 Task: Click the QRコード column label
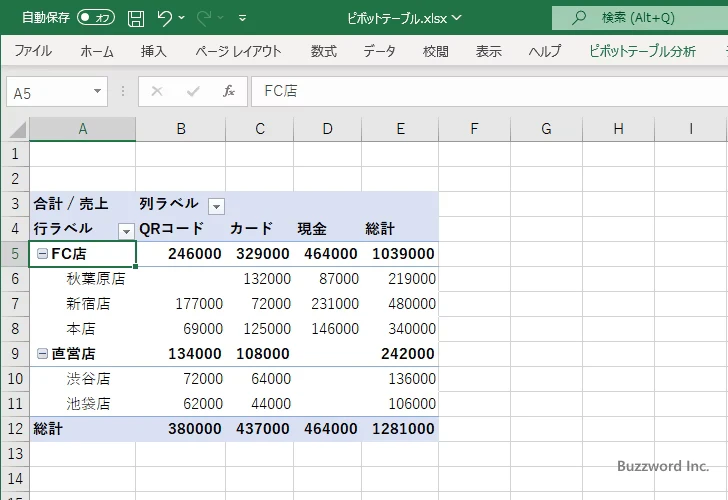(181, 229)
